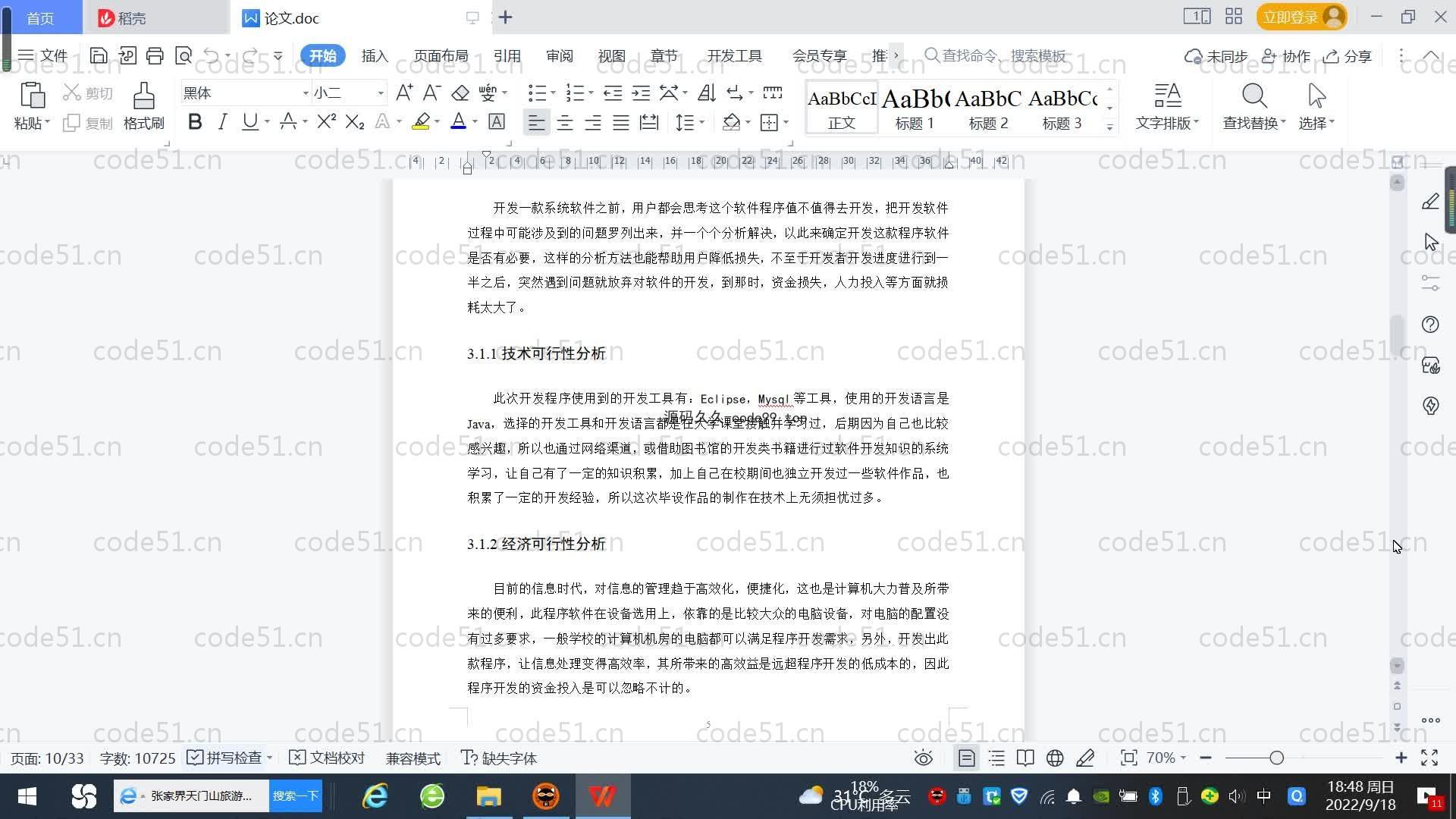Viewport: 1456px width, 819px height.
Task: Expand more ribbon tabs chevron
Action: coord(896,55)
